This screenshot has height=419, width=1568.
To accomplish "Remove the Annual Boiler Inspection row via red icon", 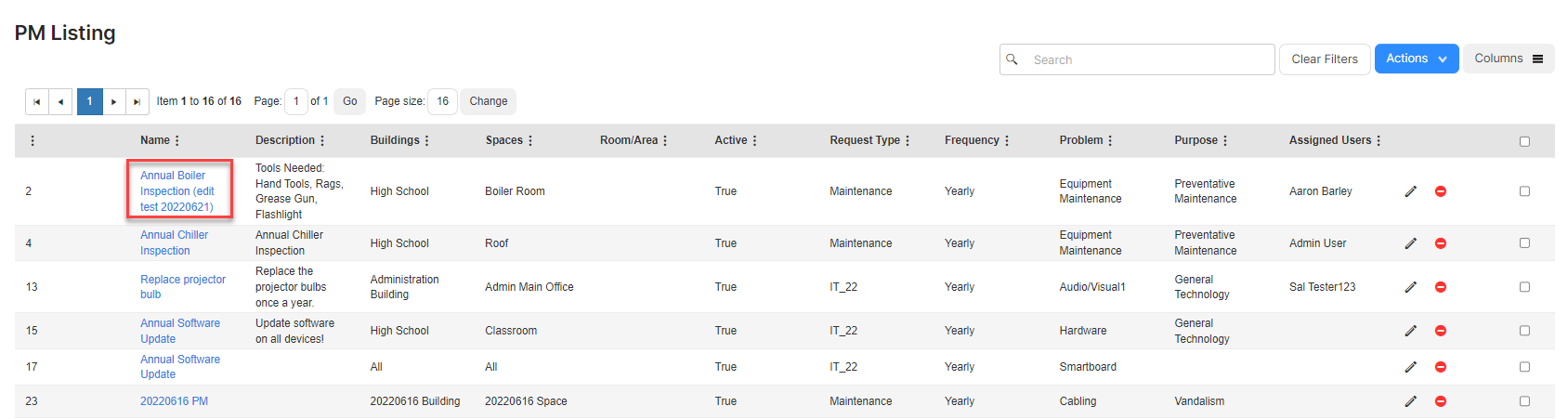I will tap(1441, 191).
